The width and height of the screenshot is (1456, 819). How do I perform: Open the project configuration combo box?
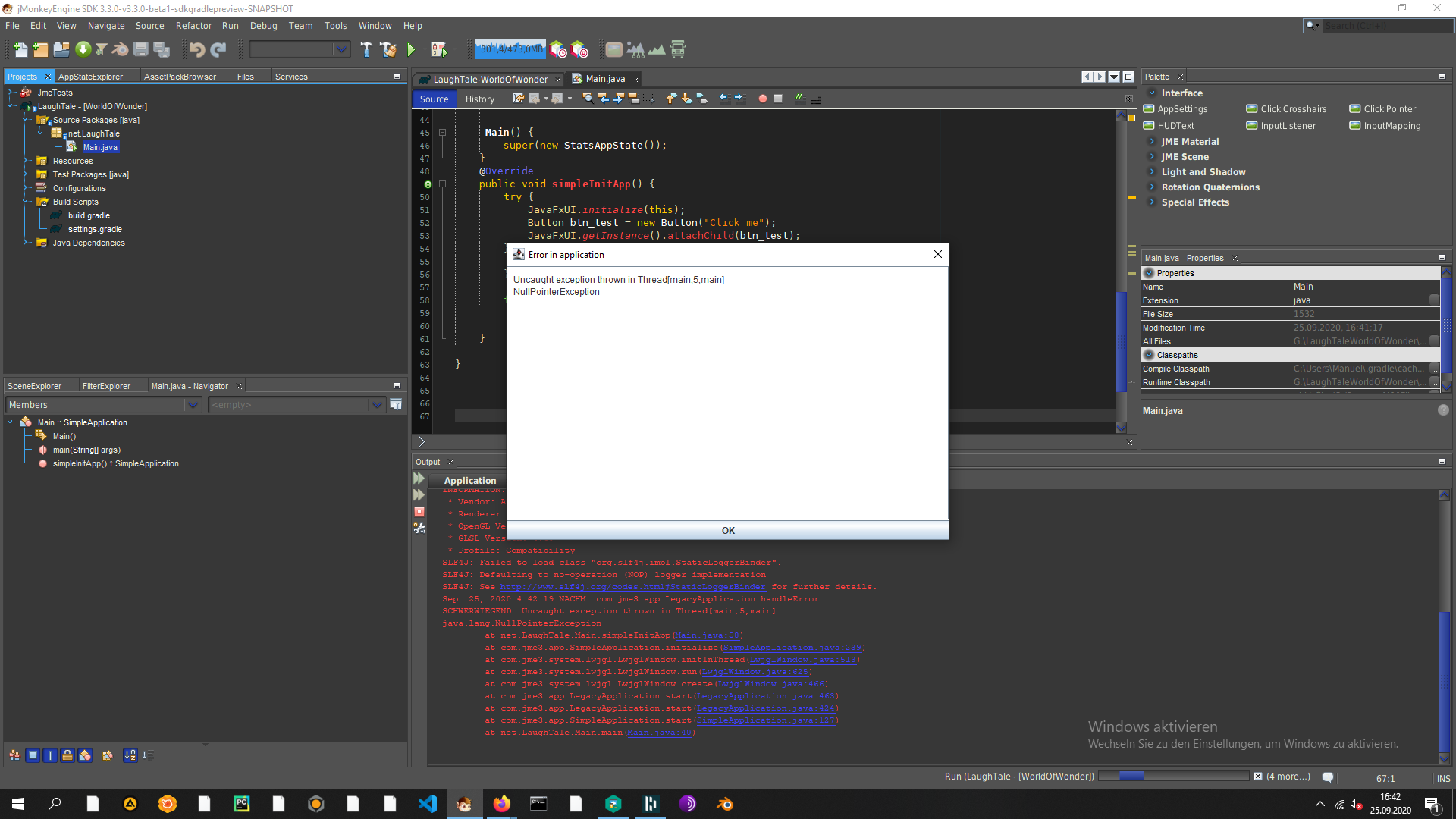click(300, 50)
